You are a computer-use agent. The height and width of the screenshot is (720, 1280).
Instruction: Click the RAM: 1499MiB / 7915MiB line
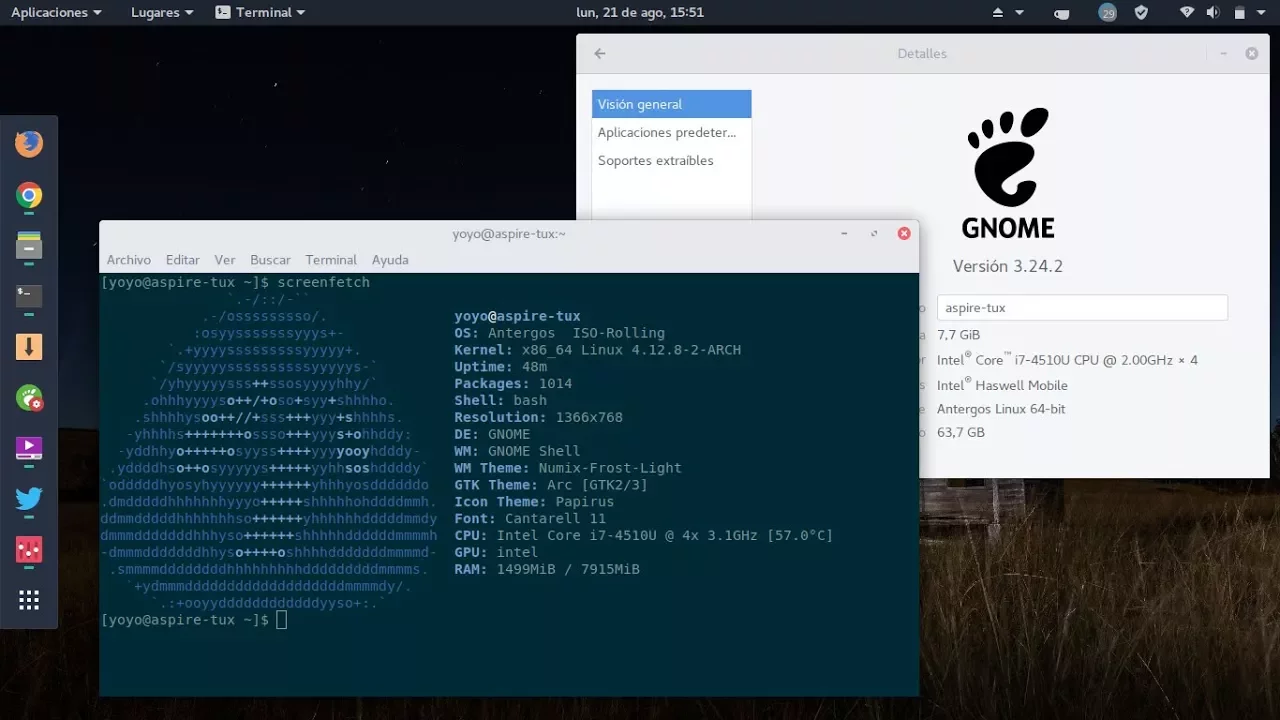click(547, 569)
